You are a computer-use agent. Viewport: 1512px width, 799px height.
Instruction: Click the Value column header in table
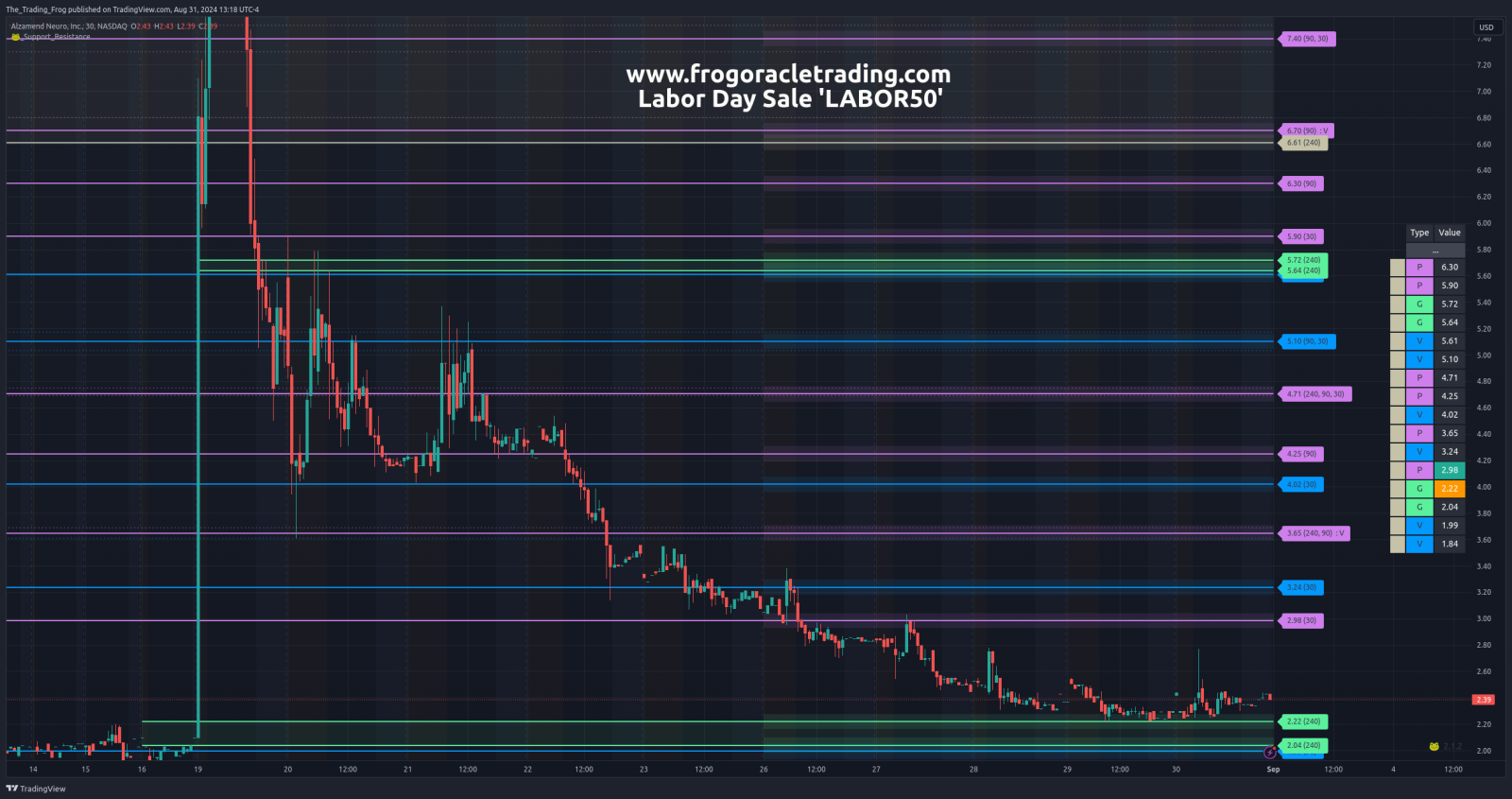(1450, 233)
